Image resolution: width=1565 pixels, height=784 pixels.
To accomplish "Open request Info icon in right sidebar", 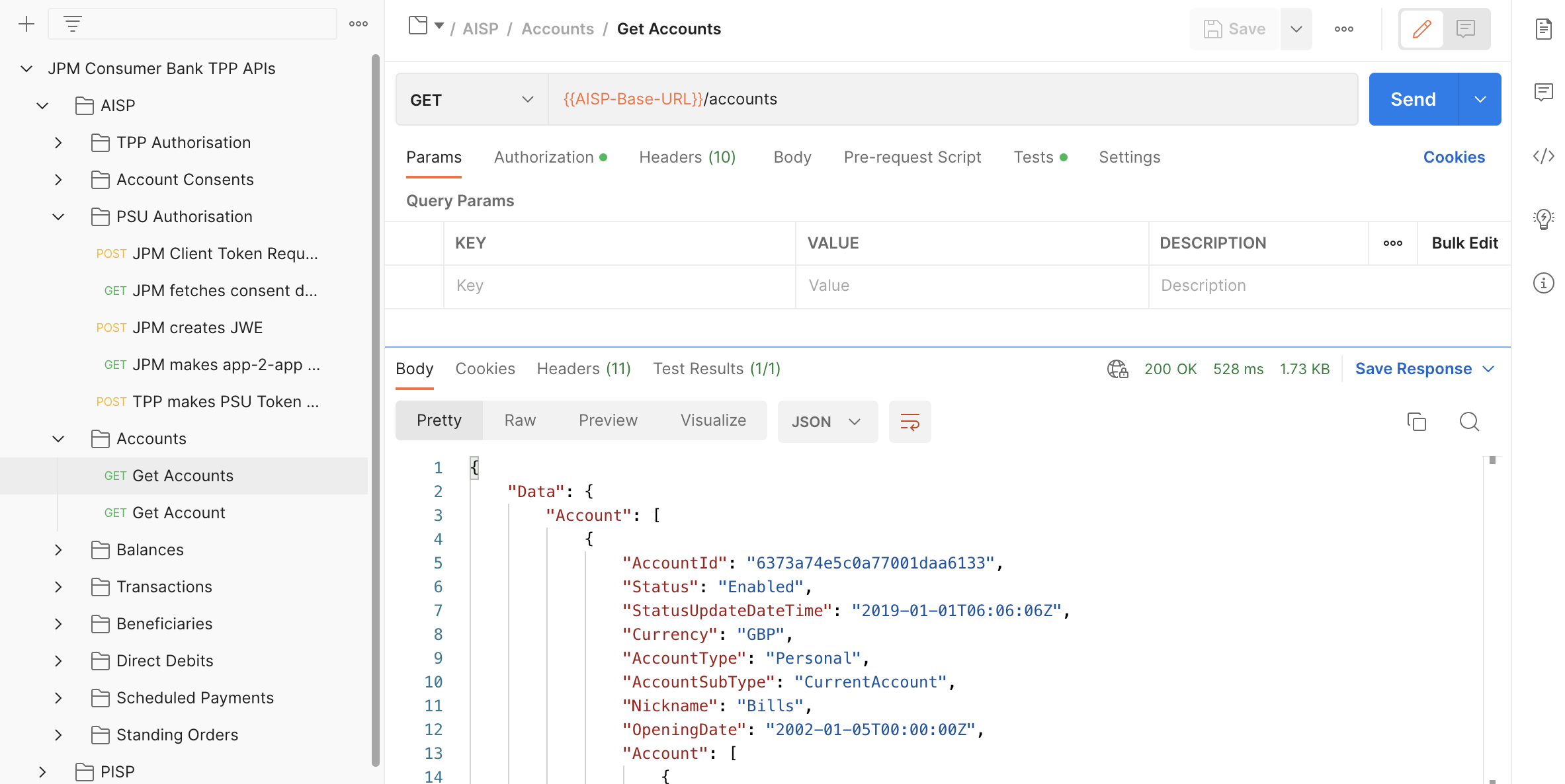I will pyautogui.click(x=1543, y=284).
